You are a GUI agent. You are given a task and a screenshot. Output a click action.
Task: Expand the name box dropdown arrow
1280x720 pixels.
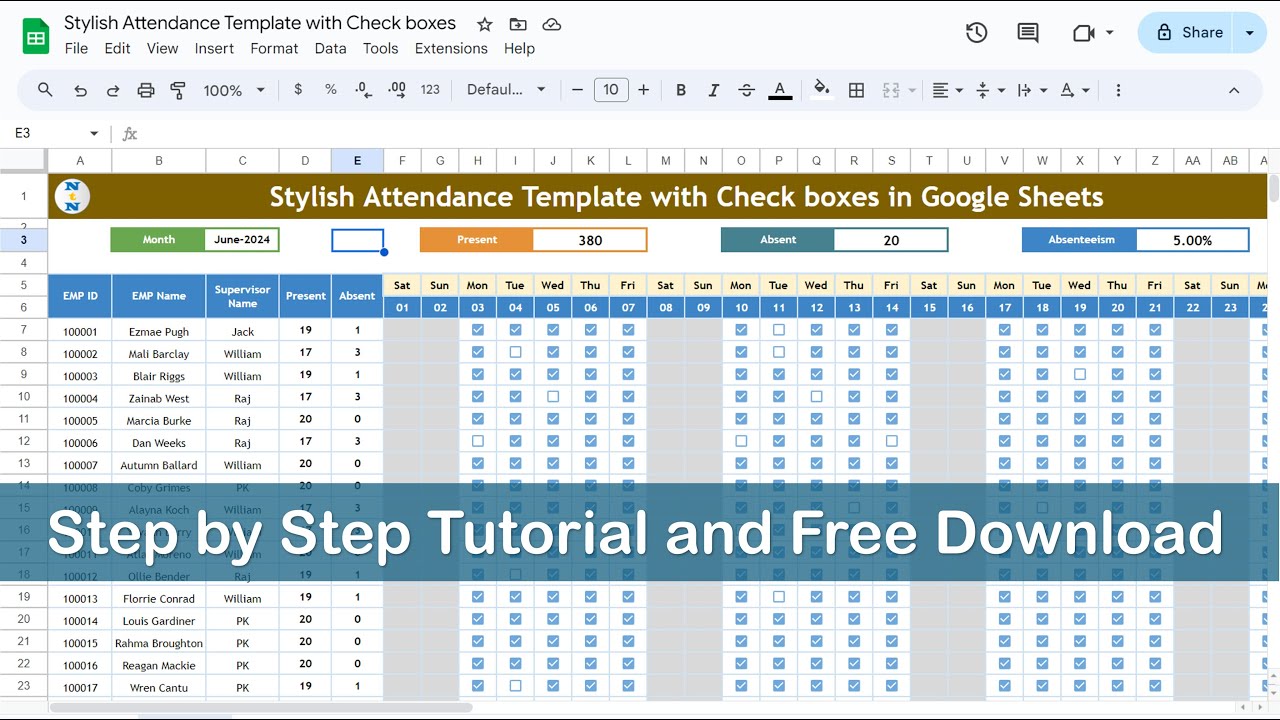(x=94, y=133)
